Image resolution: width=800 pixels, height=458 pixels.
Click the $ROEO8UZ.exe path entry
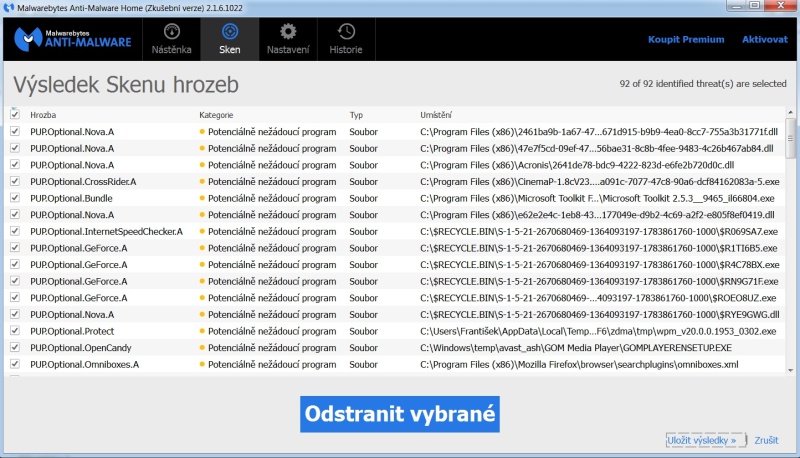598,298
